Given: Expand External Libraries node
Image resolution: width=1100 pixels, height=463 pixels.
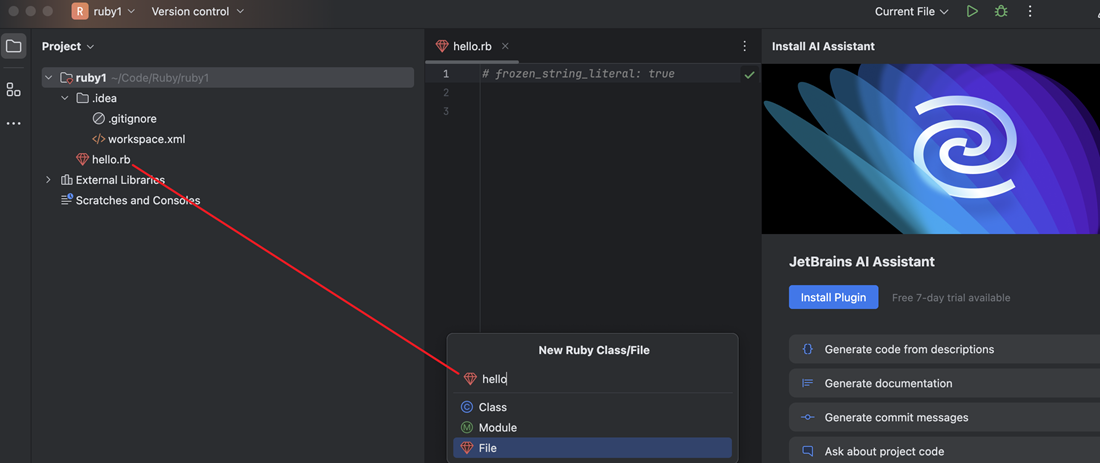Looking at the screenshot, I should (x=48, y=180).
